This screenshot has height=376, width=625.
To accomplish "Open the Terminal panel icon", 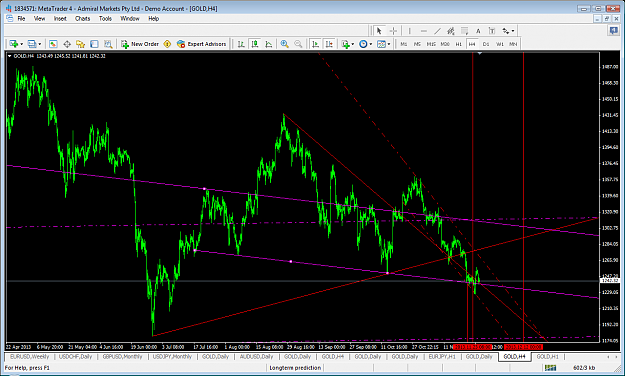I will (x=94, y=44).
